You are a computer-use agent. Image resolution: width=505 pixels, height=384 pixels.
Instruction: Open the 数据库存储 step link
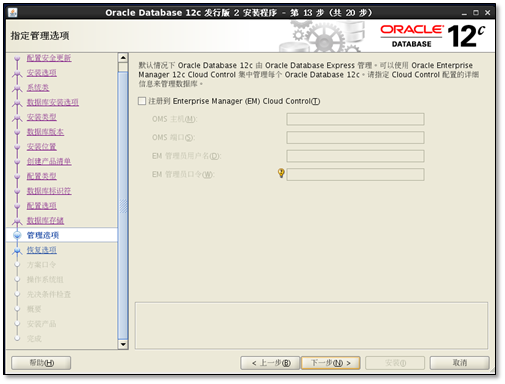coord(45,220)
